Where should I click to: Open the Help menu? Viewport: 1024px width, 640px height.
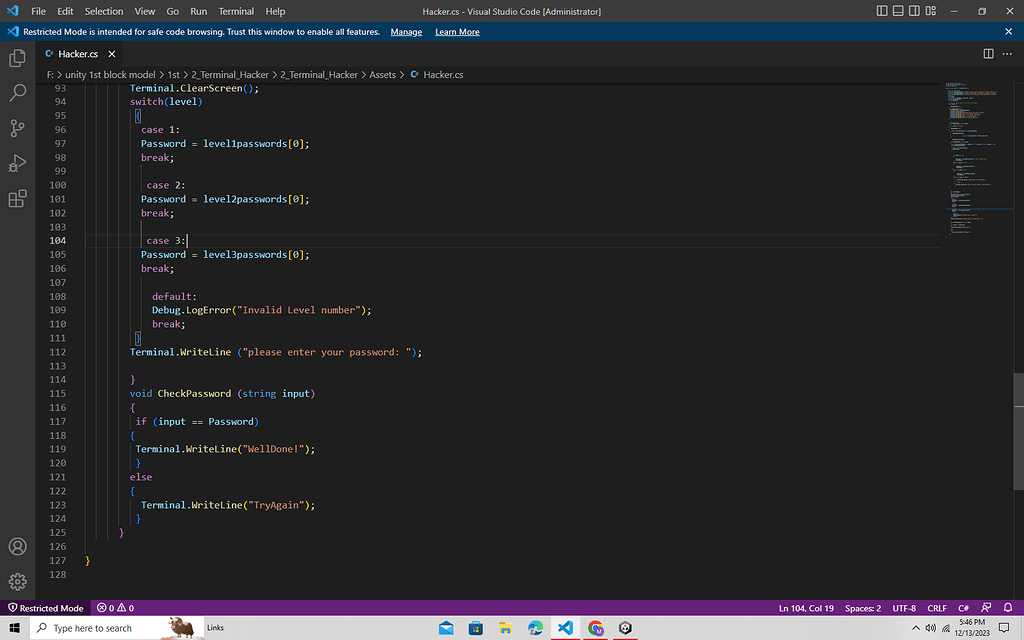tap(275, 11)
